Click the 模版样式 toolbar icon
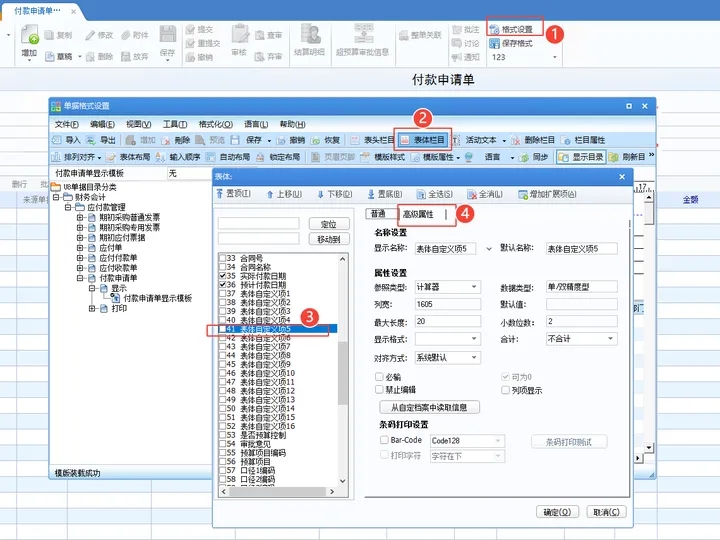 tap(365, 157)
